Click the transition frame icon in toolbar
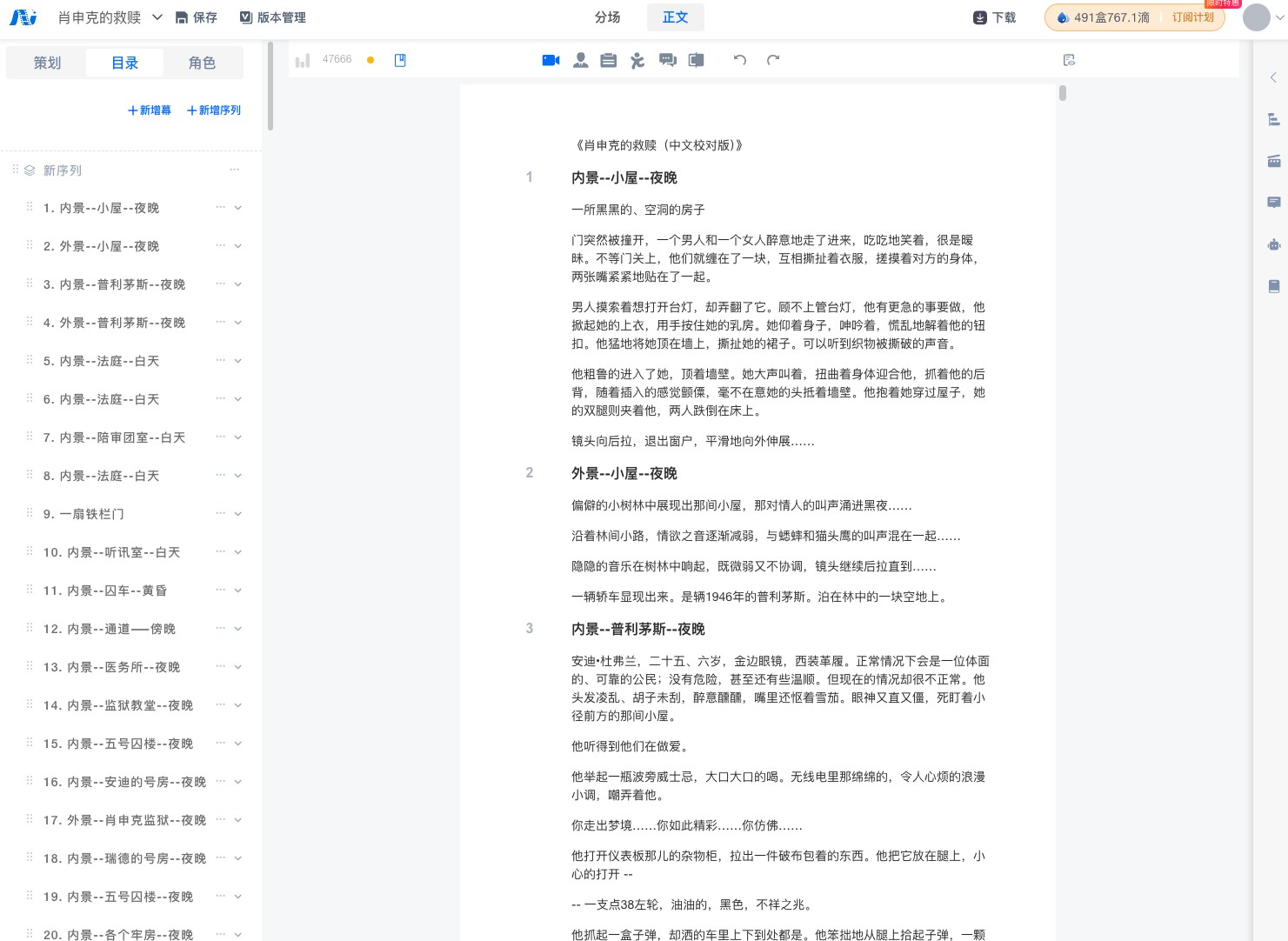This screenshot has height=941, width=1288. pos(697,60)
